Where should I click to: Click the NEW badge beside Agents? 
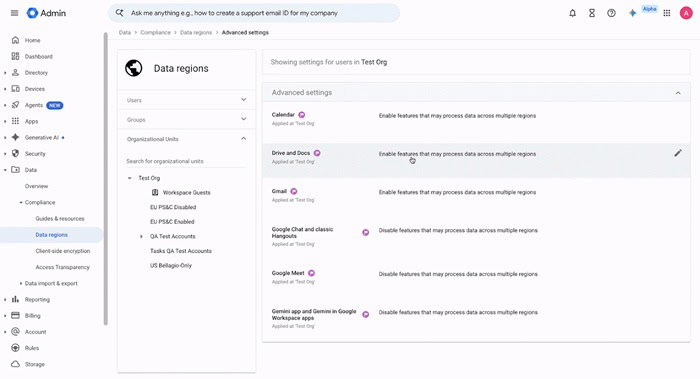[55, 105]
